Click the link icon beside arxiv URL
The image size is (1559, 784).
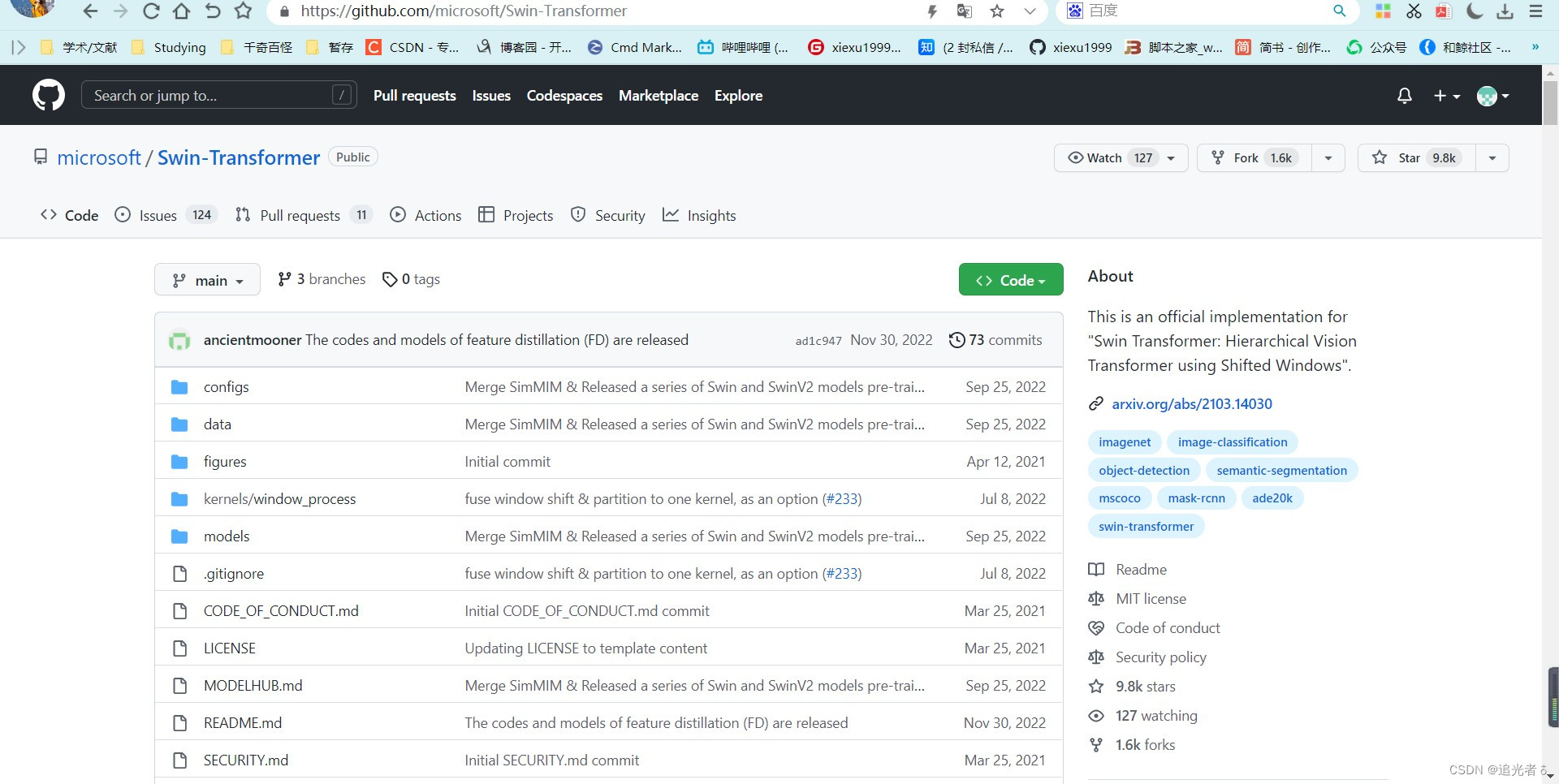(1096, 404)
